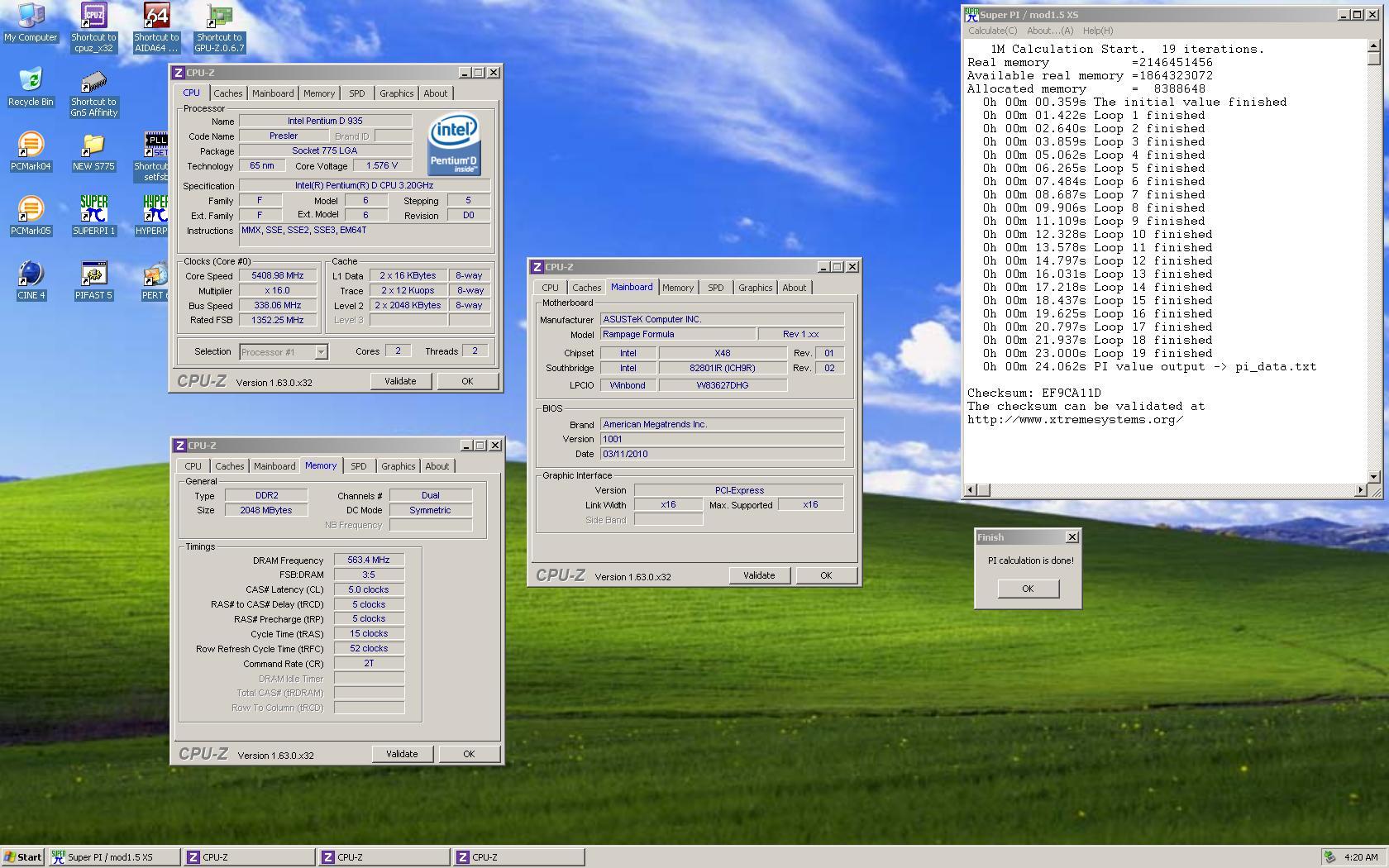1389x868 pixels.
Task: Select the PCMark05 desktop icon
Action: pos(31,216)
